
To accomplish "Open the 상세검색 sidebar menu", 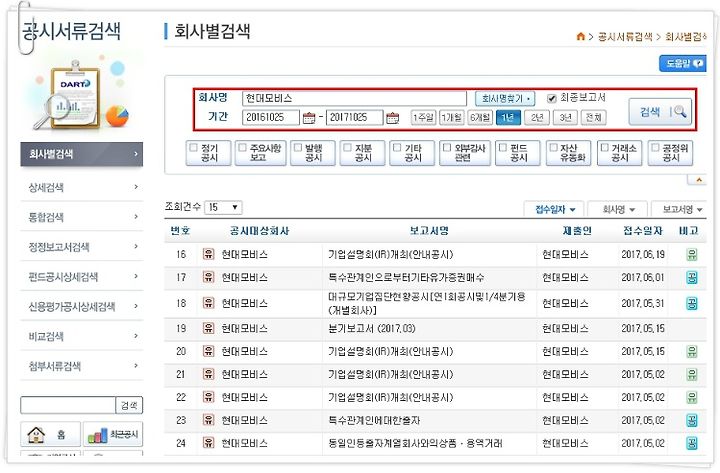I will [x=82, y=187].
